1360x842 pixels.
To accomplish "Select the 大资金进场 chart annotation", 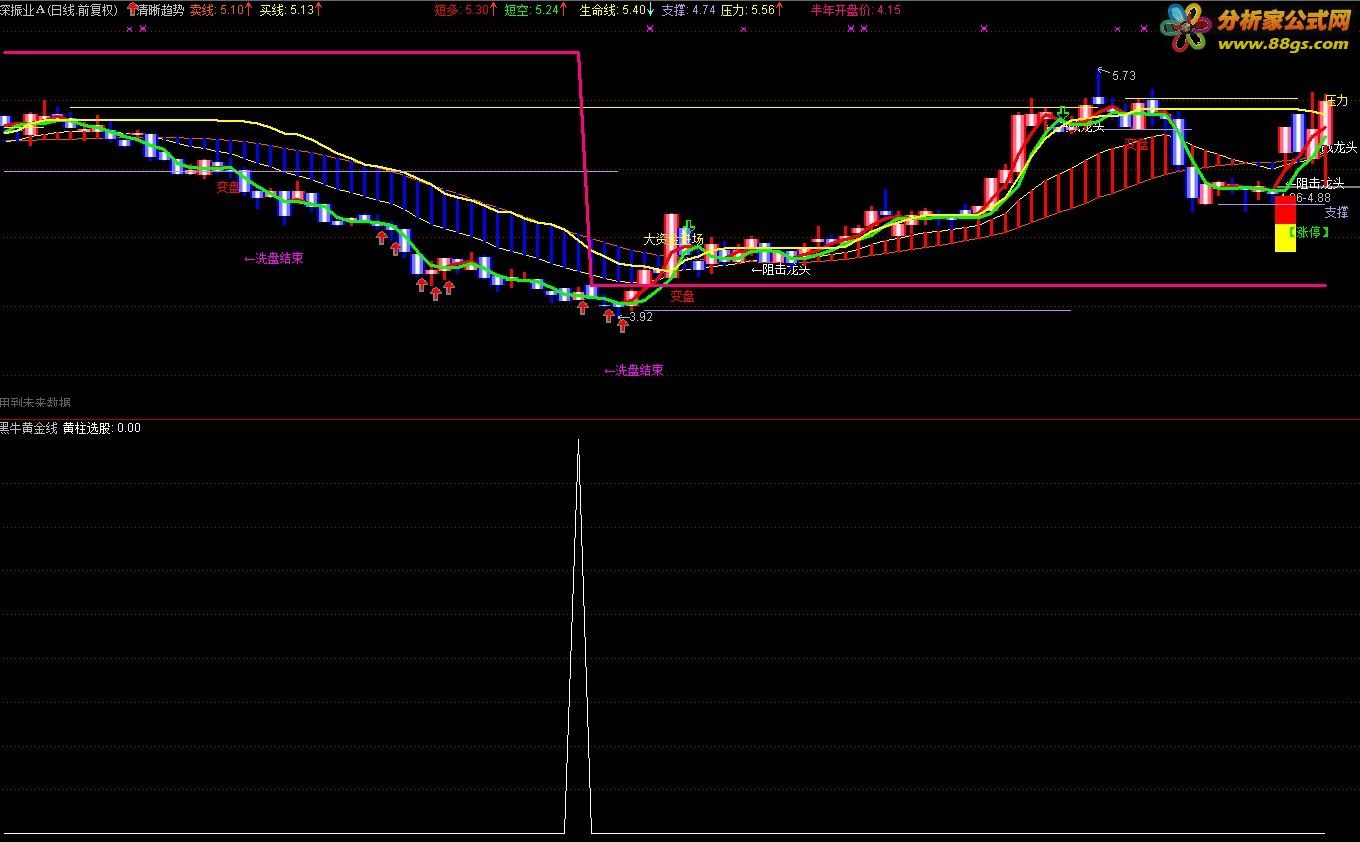I will point(673,239).
